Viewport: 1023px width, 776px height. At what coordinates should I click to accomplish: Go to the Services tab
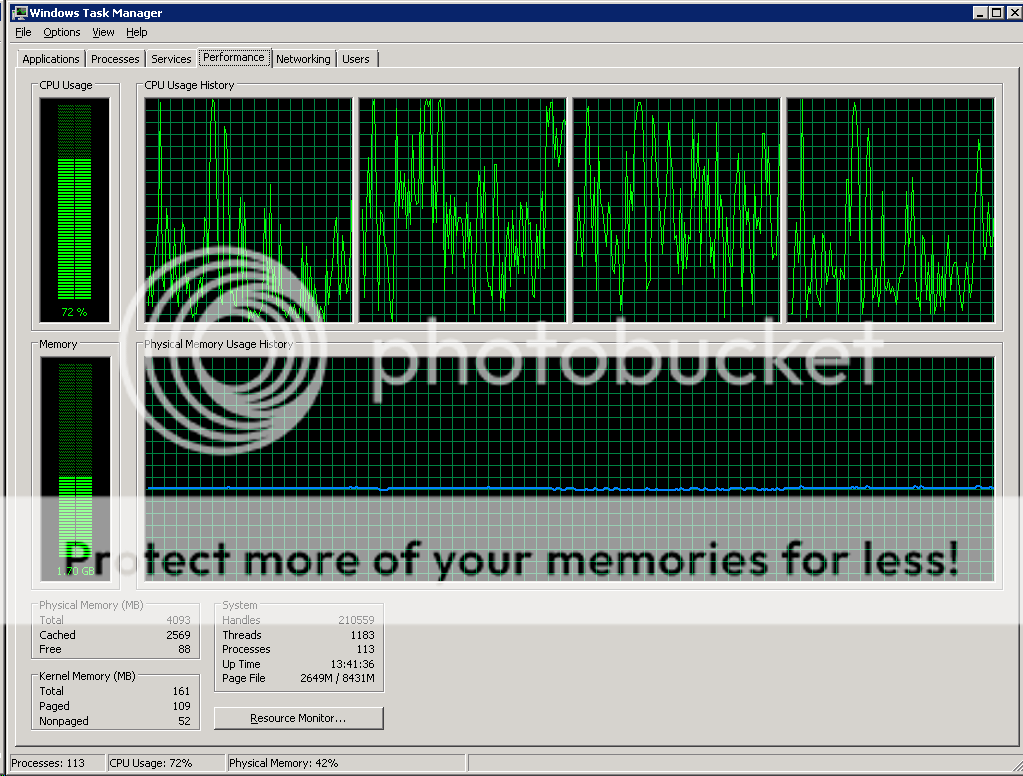coord(171,59)
